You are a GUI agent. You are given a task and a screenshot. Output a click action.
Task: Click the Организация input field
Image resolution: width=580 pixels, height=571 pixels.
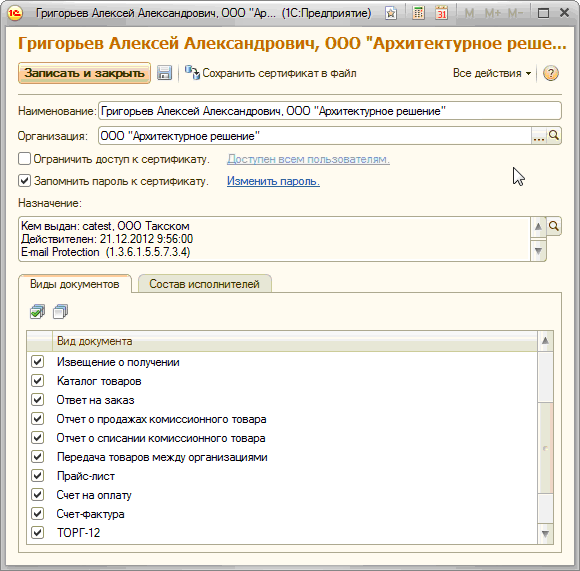[315, 136]
